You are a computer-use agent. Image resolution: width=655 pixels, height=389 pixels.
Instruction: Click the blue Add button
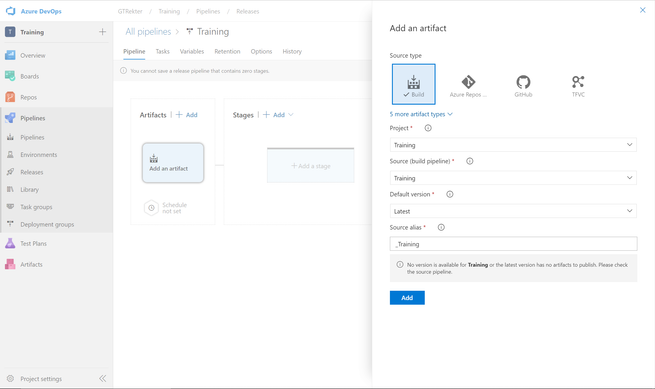point(407,297)
